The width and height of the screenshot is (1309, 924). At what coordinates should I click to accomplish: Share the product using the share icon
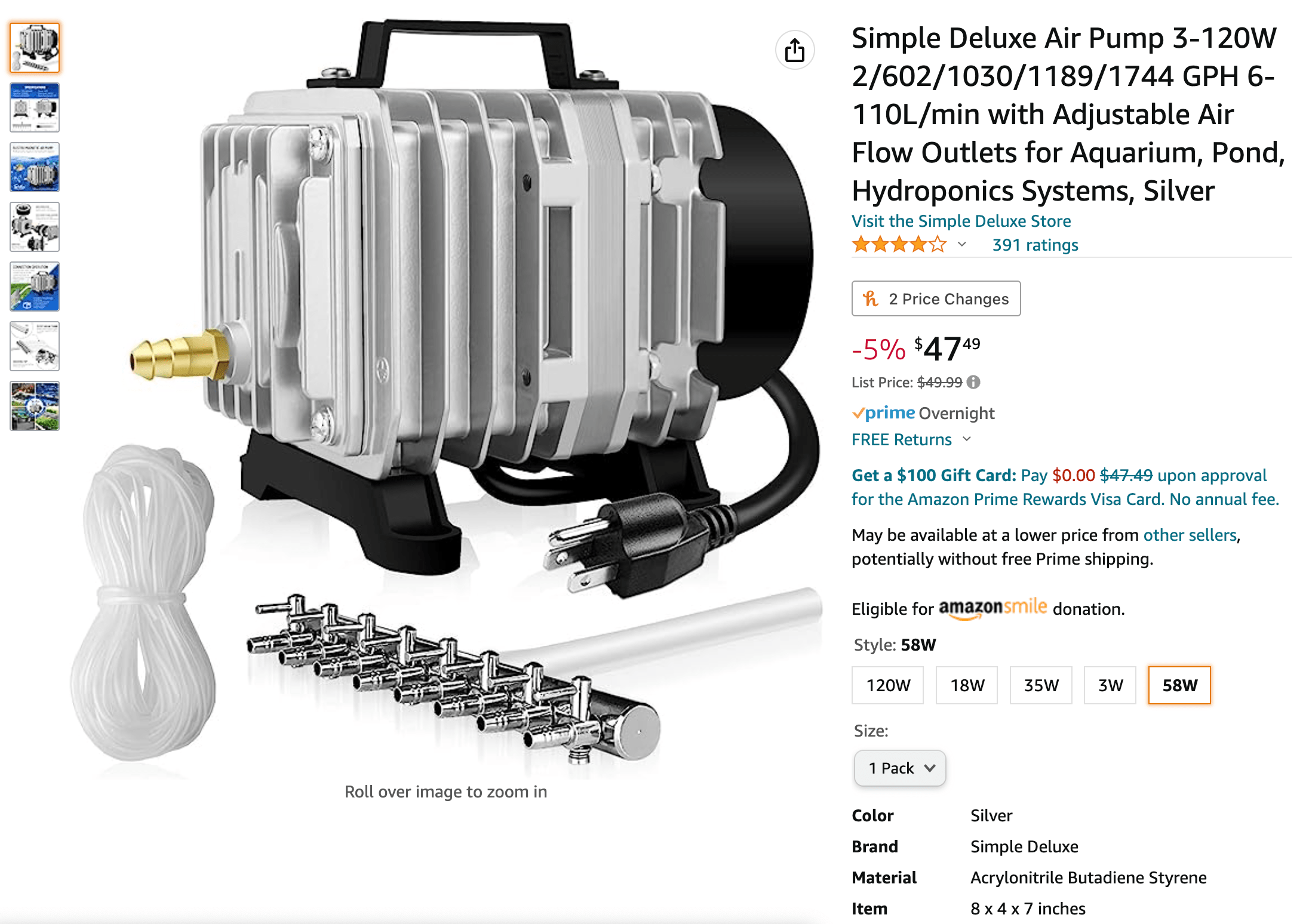(795, 50)
